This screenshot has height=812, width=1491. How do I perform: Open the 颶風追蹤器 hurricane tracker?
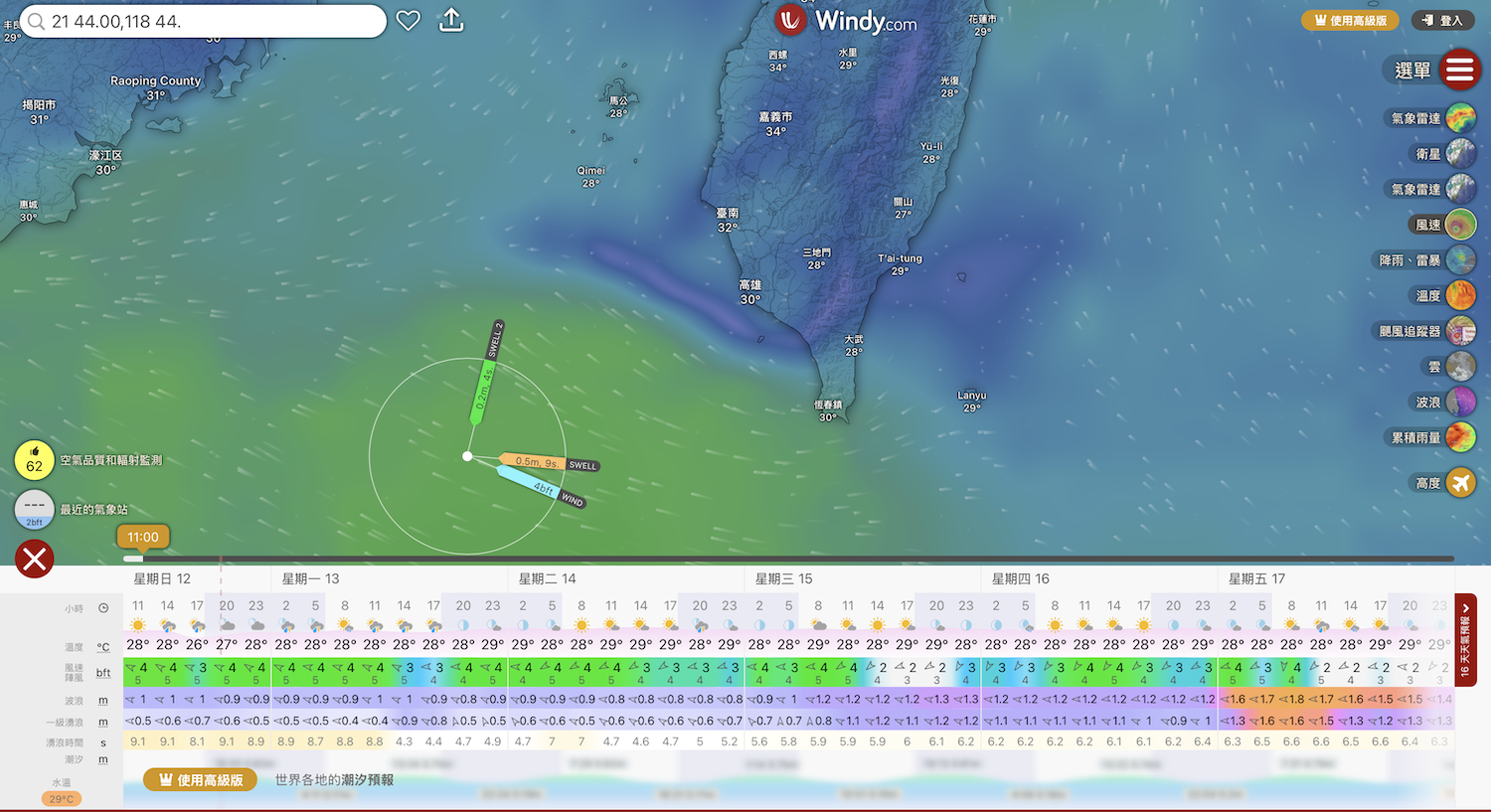pyautogui.click(x=1460, y=331)
